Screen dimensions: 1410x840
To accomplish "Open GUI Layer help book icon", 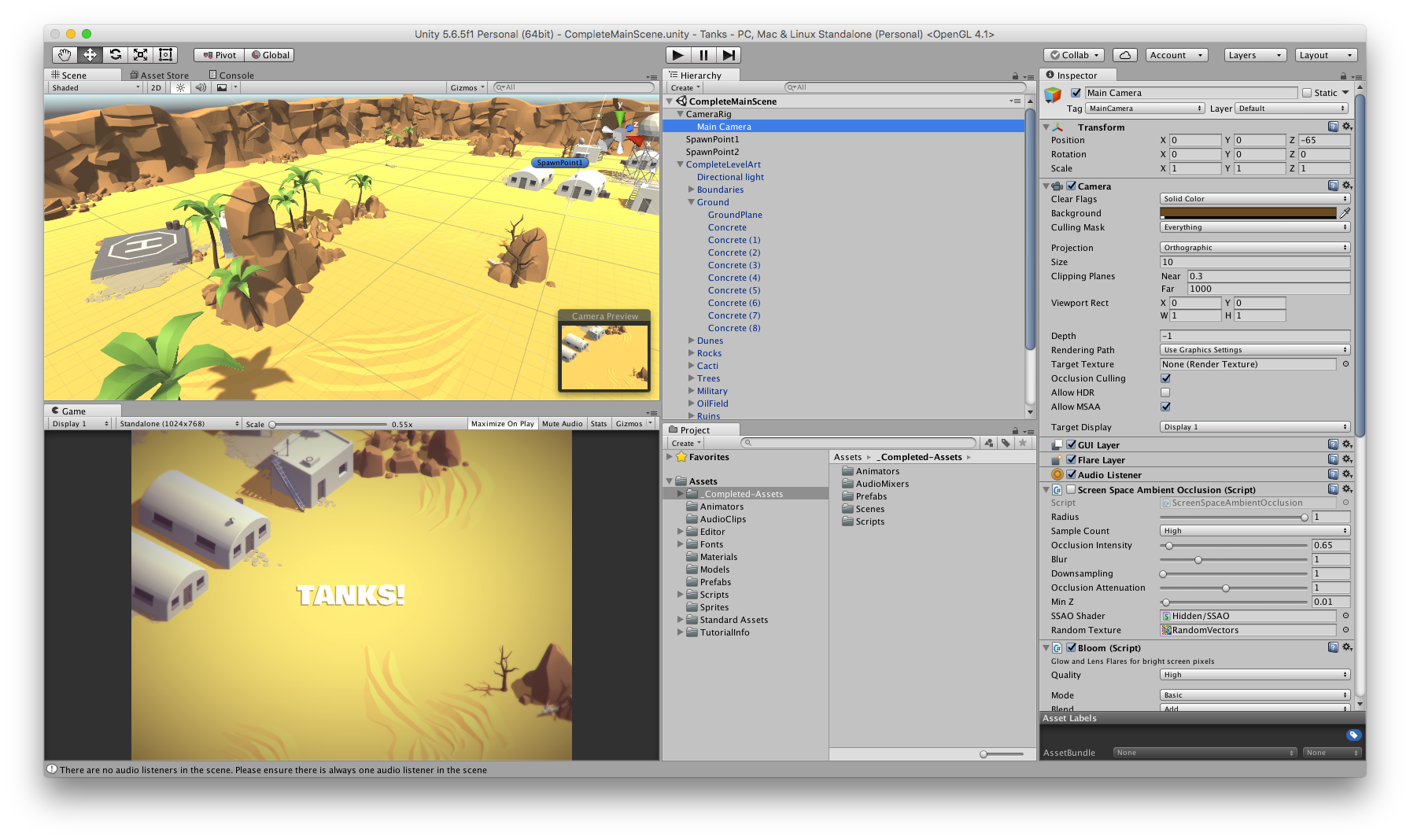I will tap(1333, 444).
